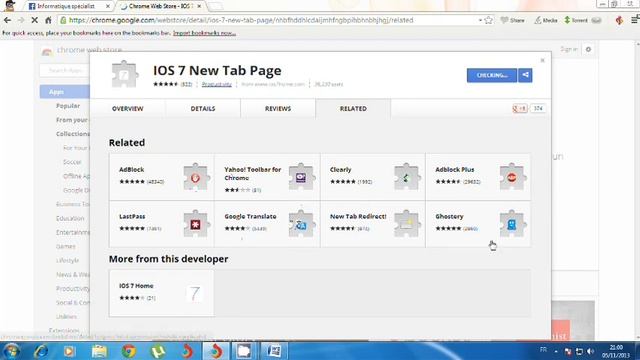Click the Media toolbar button

(x=546, y=20)
